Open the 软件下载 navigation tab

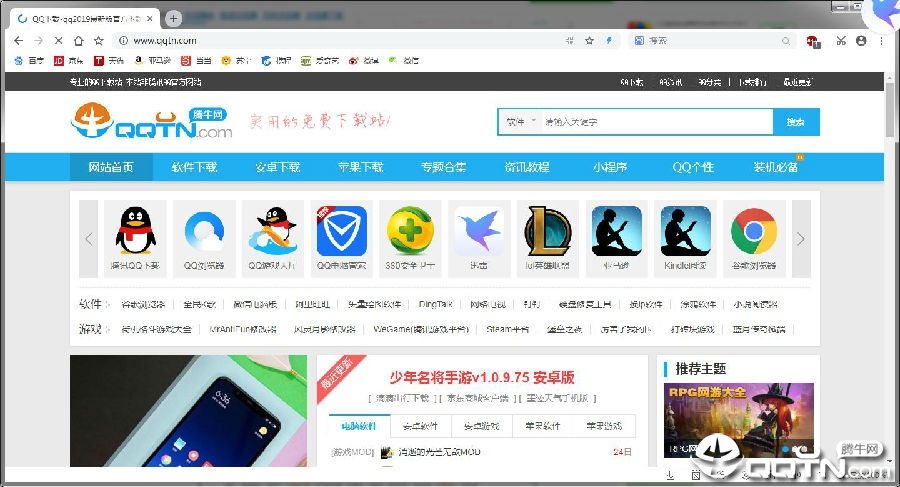(194, 167)
